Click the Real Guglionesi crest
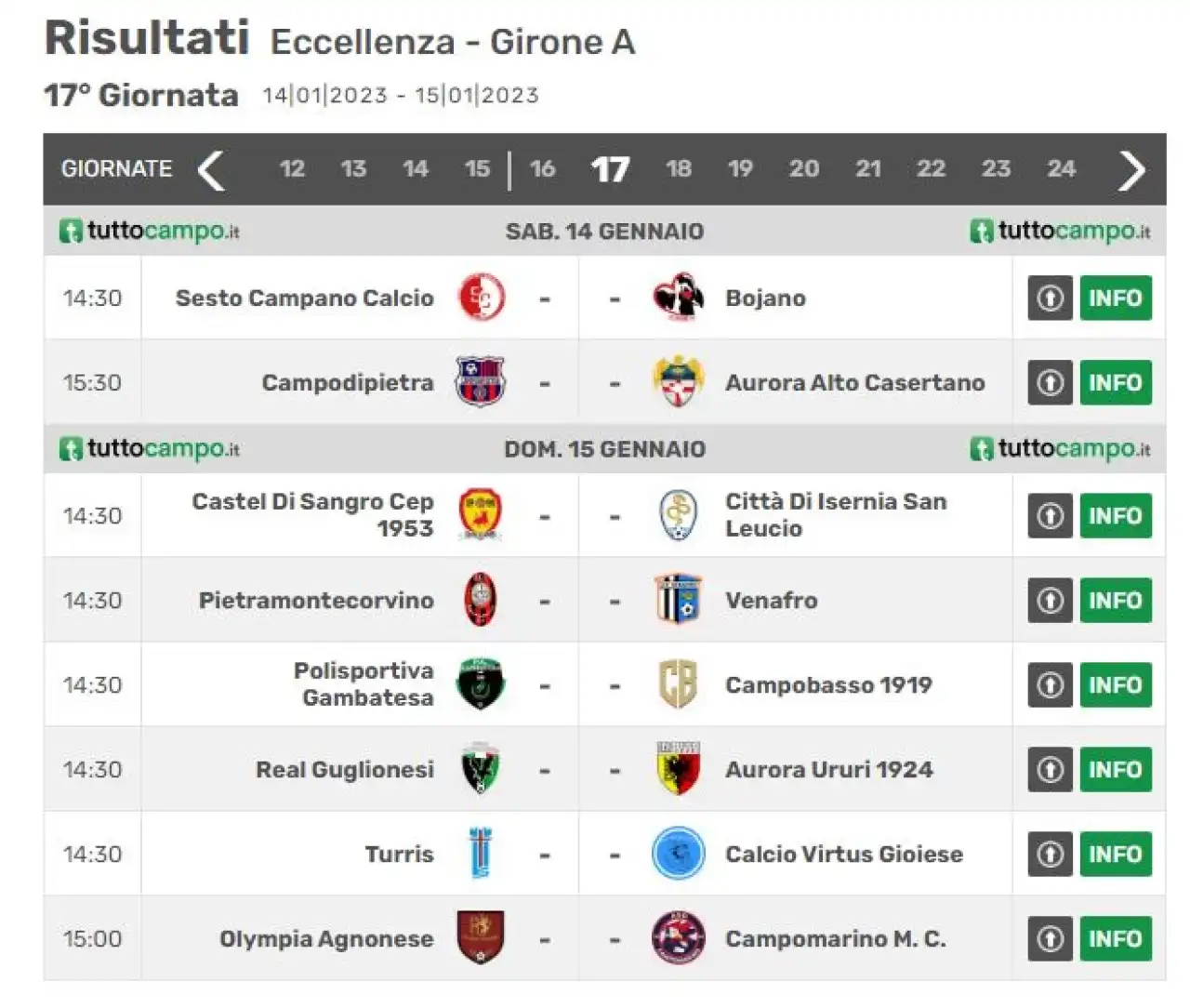1190x1008 pixels. click(x=481, y=769)
